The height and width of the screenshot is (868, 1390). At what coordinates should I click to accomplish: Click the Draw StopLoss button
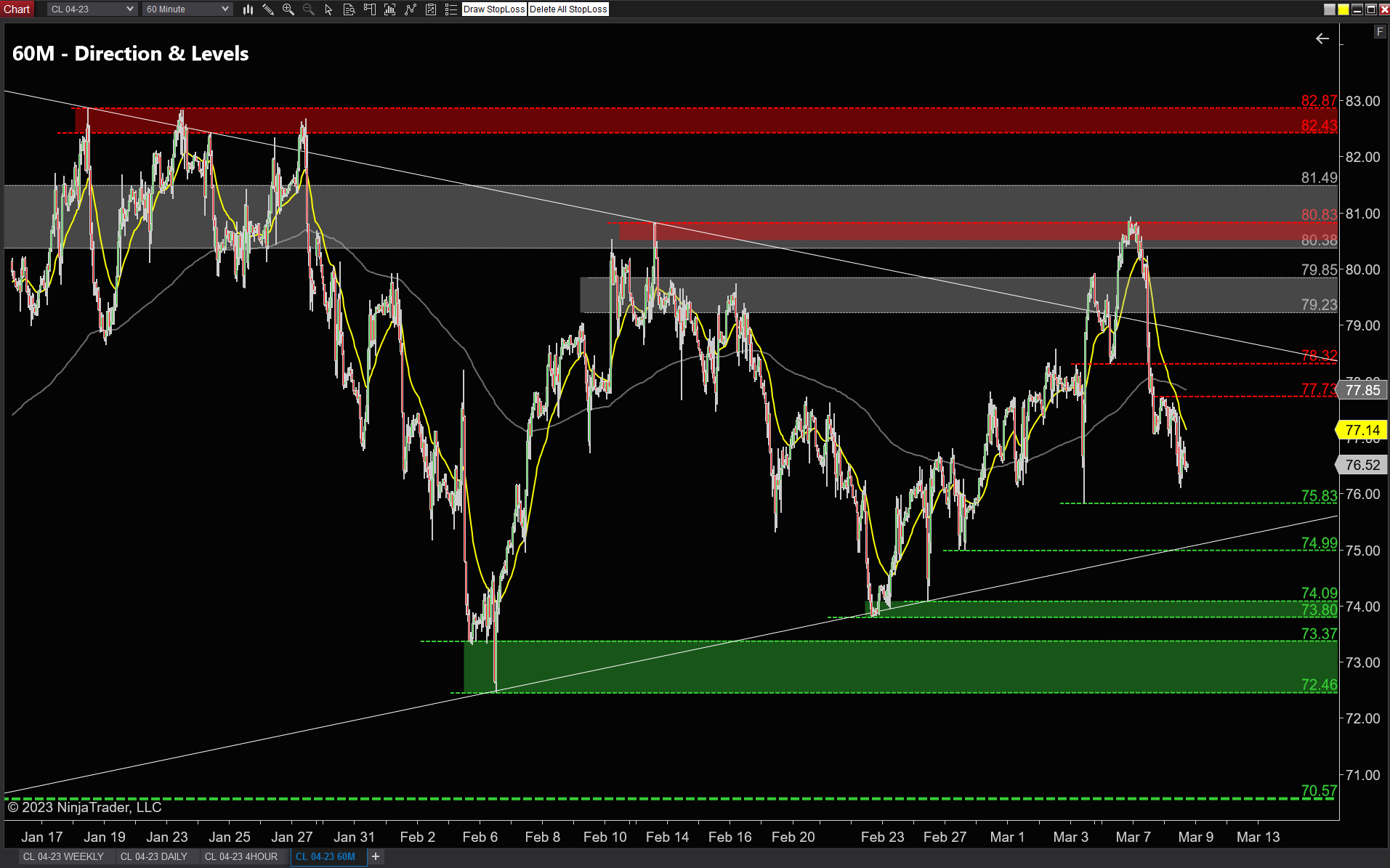(494, 9)
